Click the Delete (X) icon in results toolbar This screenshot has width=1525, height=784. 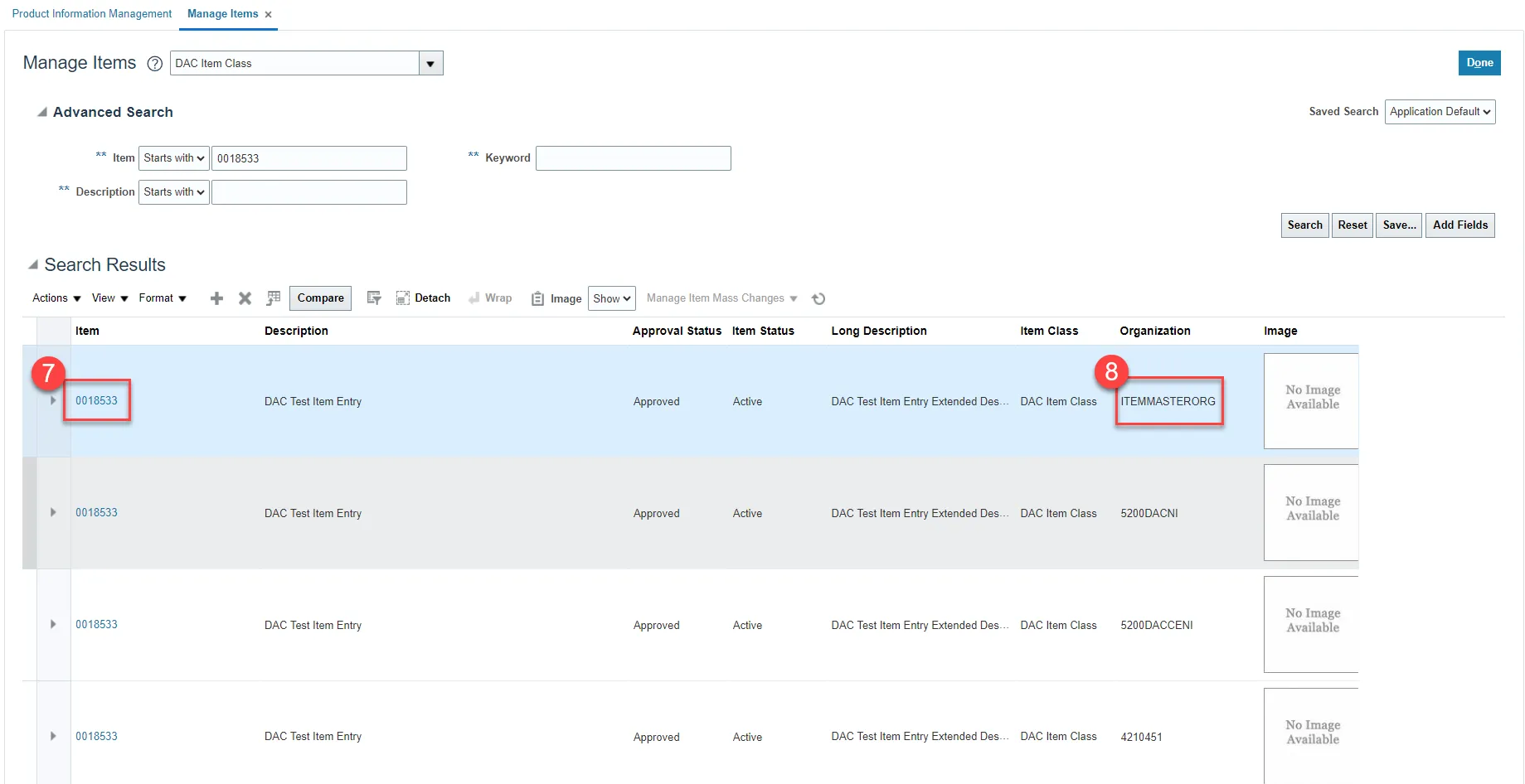point(245,298)
